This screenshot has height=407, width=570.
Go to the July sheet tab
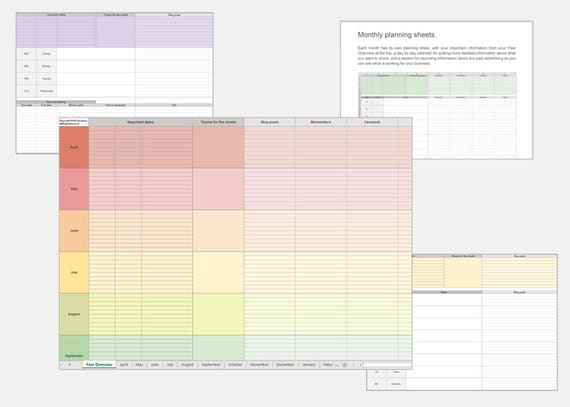pos(170,364)
